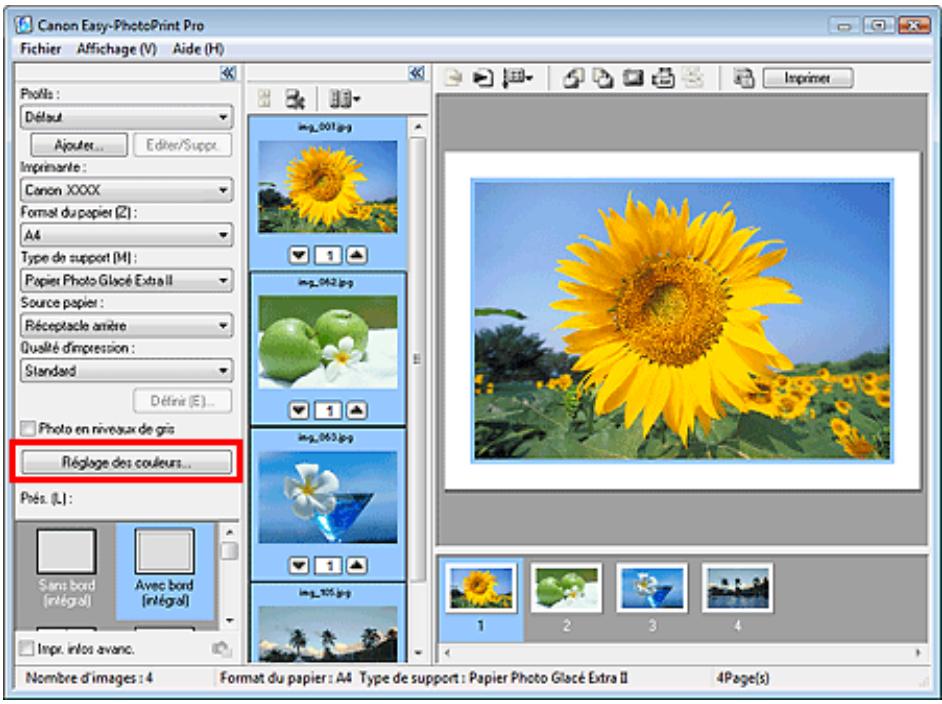Open the Imprimante dropdown showing Canon XXXX

tap(127, 190)
